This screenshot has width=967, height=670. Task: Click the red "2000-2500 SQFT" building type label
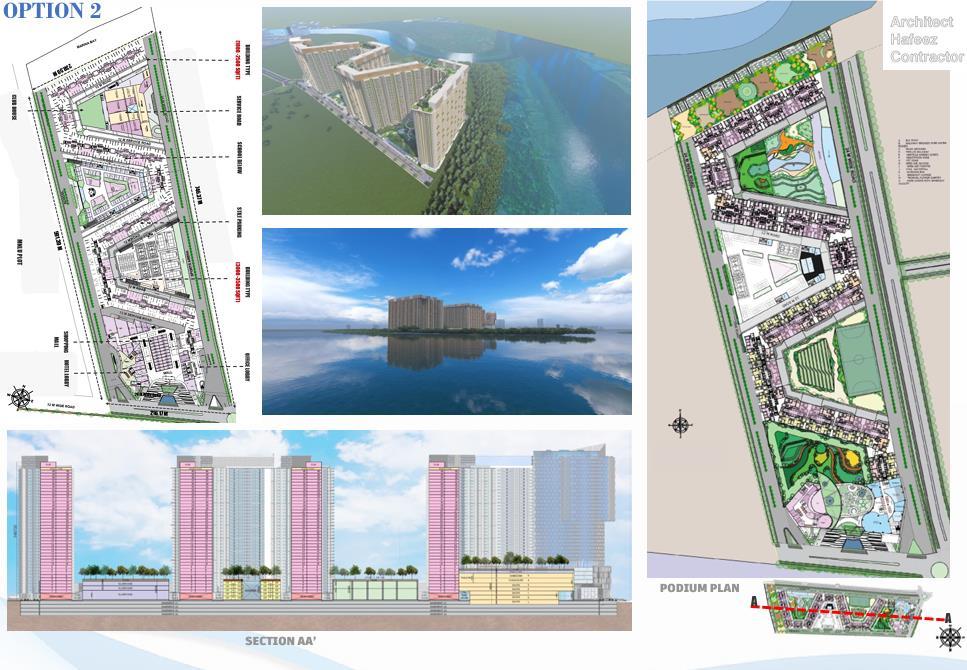[x=237, y=59]
